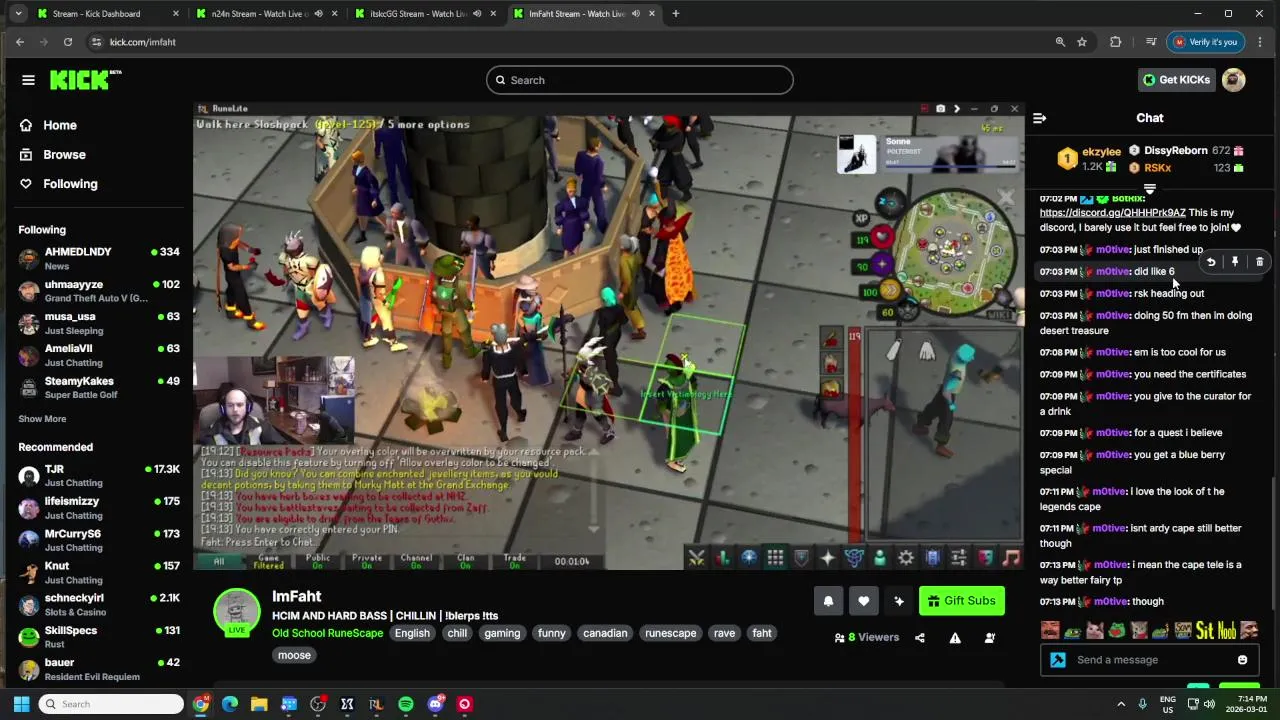Viewport: 1280px width, 720px height.
Task: Click the Get KICKs button
Action: pos(1177,80)
